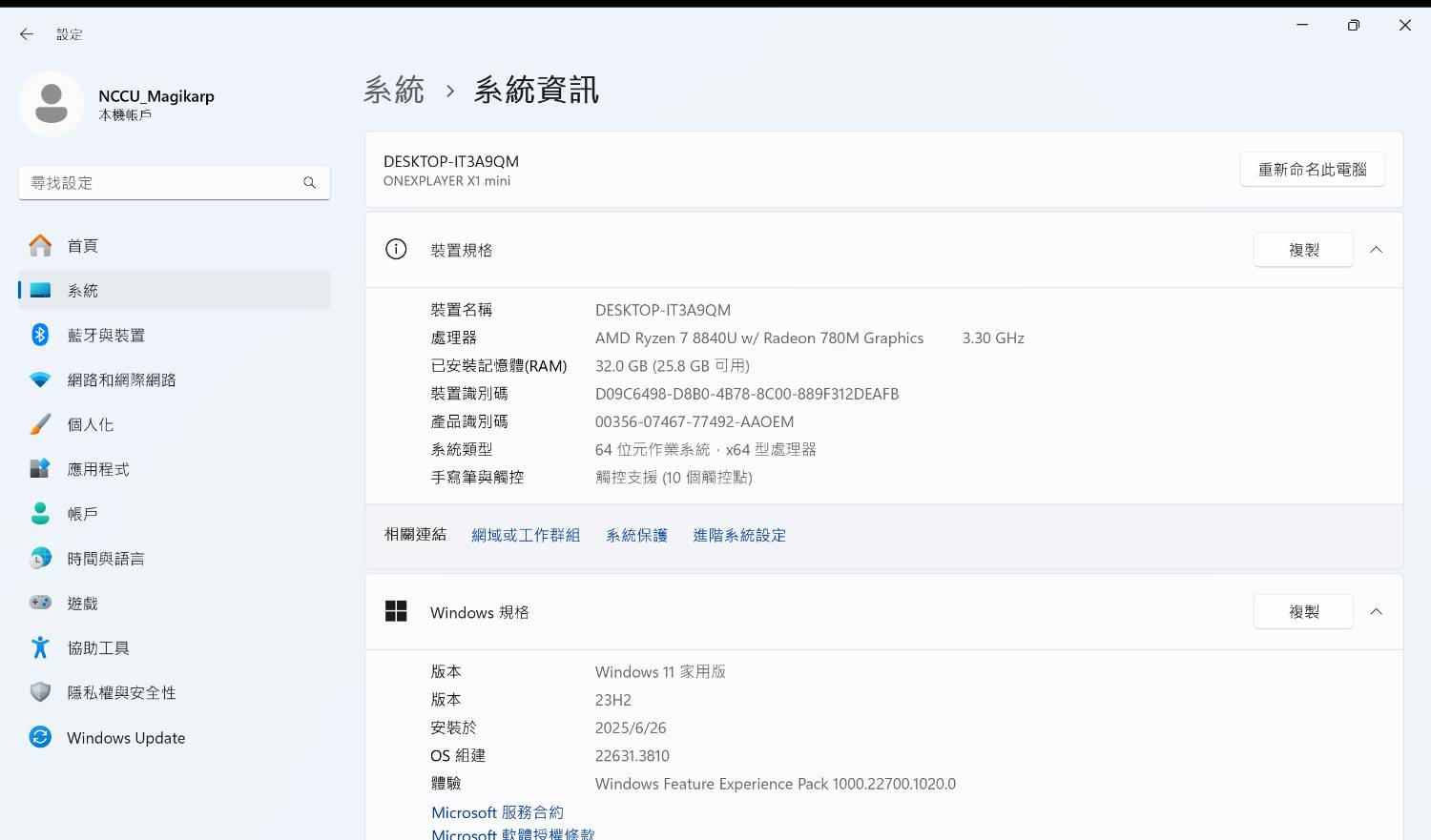The width and height of the screenshot is (1431, 840).
Task: Click the Windows 11 家用版 edition text
Action: pos(660,672)
